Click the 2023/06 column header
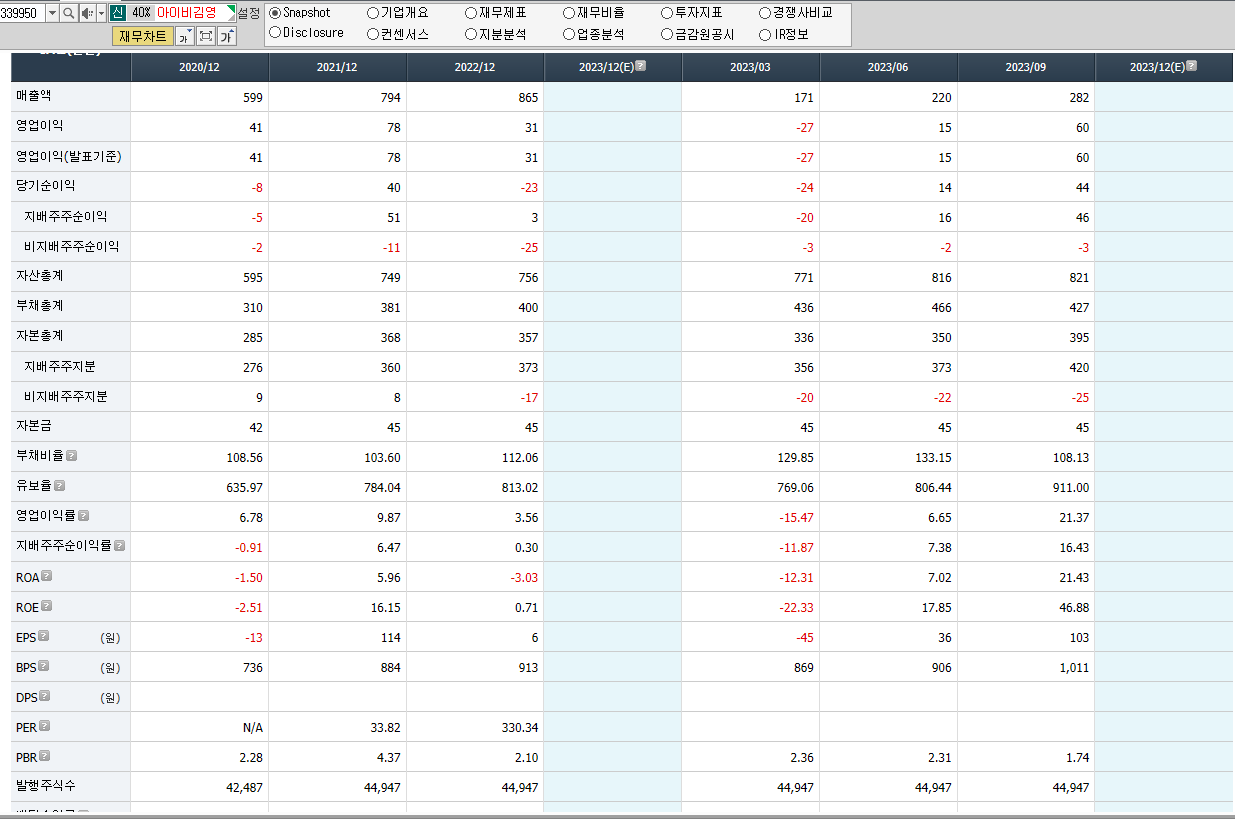This screenshot has height=819, width=1235. (x=888, y=67)
